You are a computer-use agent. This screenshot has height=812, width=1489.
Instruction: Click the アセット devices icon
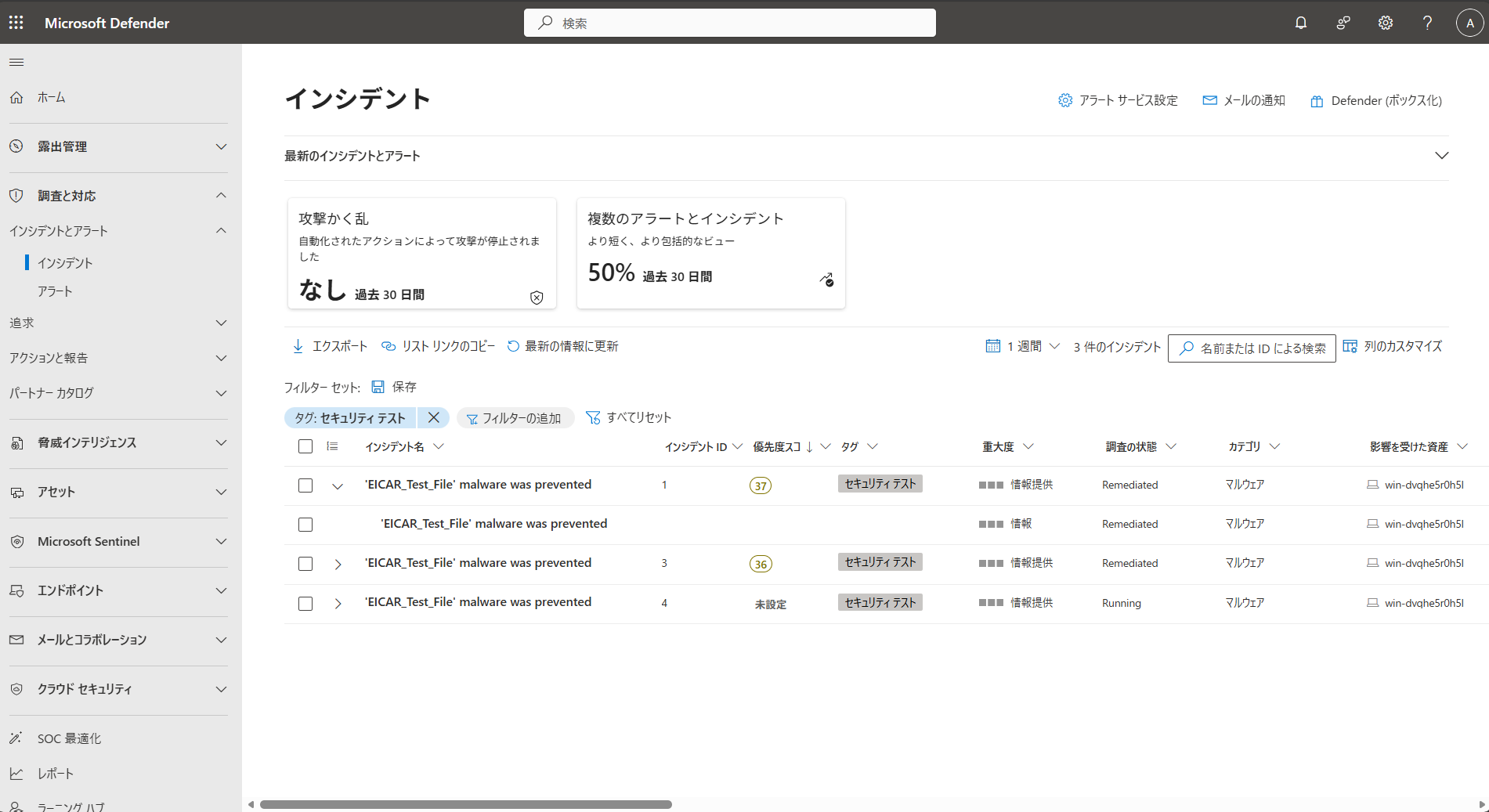tap(16, 492)
